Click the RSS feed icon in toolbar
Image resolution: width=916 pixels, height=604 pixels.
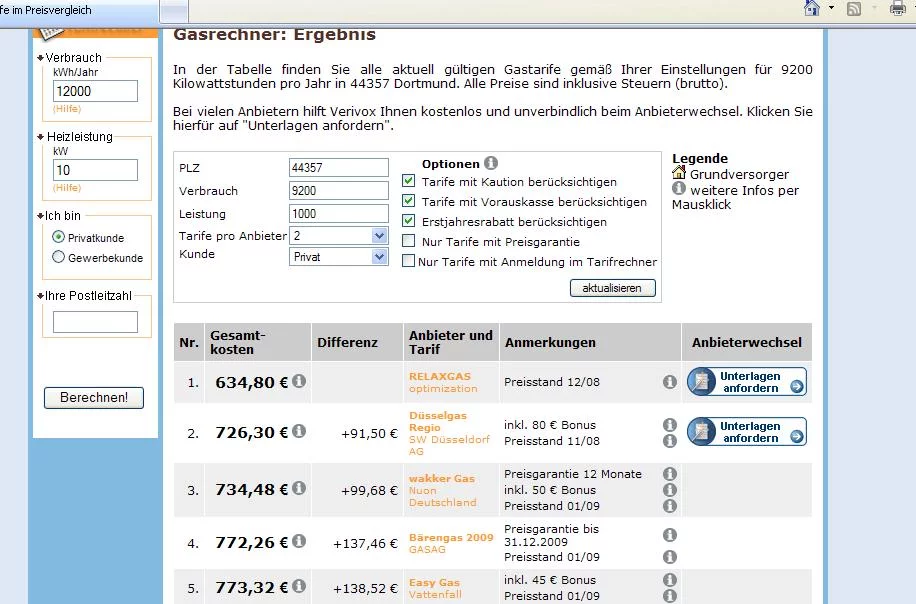click(854, 9)
